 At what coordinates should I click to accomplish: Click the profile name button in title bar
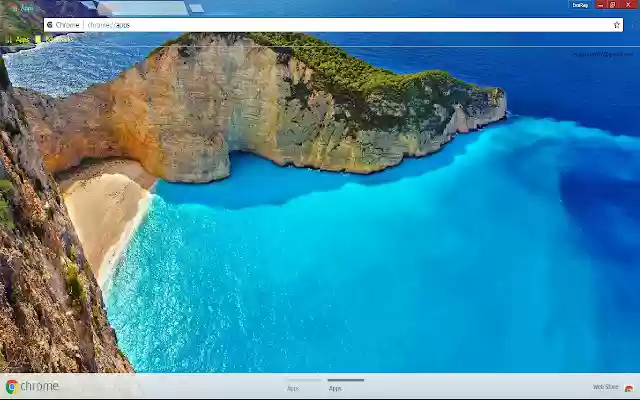coord(580,5)
